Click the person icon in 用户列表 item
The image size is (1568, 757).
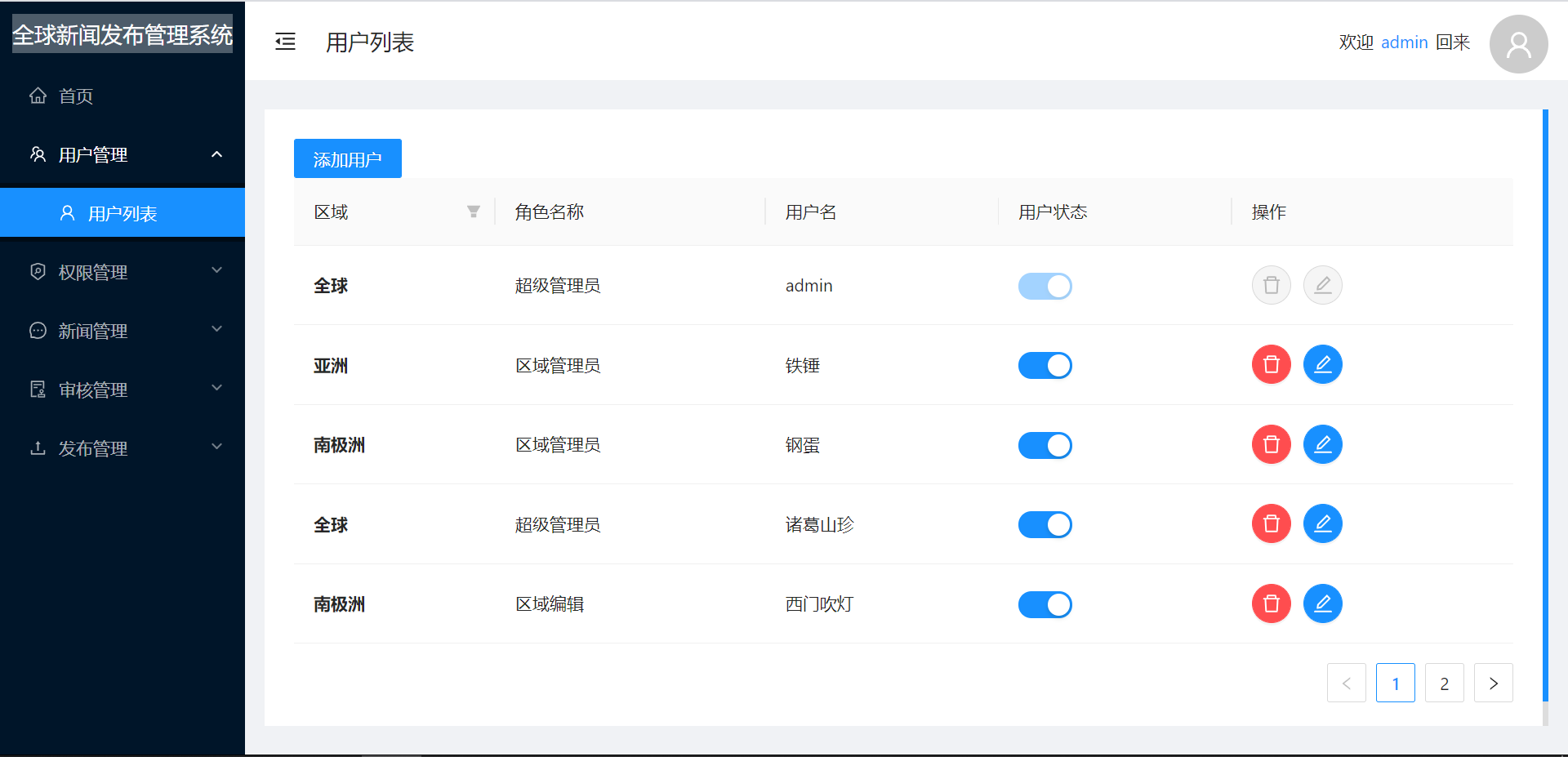(x=68, y=213)
